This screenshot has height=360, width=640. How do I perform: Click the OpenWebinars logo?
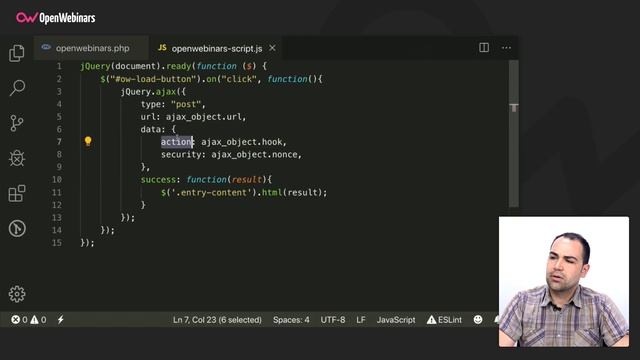click(56, 18)
